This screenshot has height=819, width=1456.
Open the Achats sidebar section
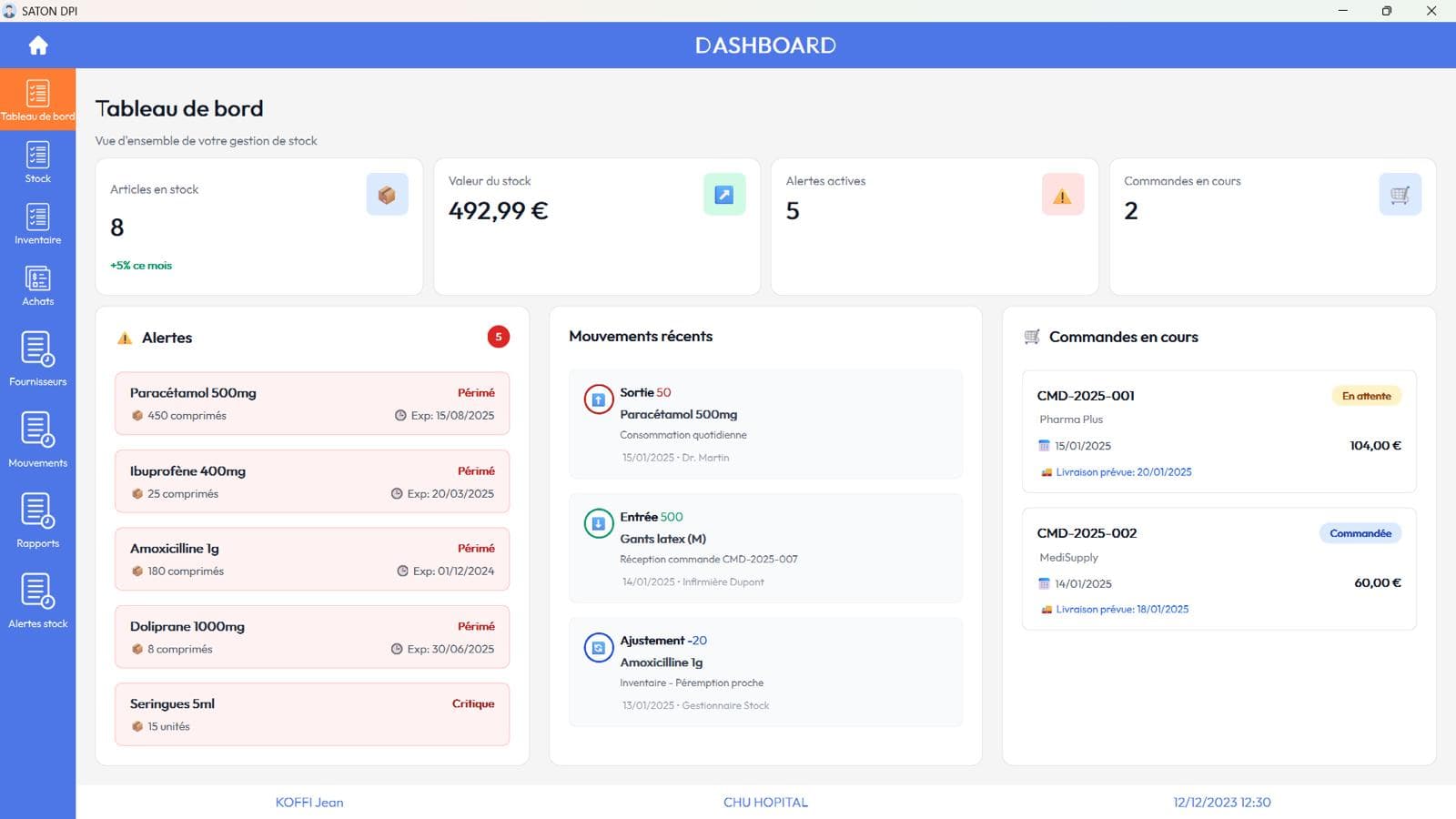pyautogui.click(x=37, y=286)
